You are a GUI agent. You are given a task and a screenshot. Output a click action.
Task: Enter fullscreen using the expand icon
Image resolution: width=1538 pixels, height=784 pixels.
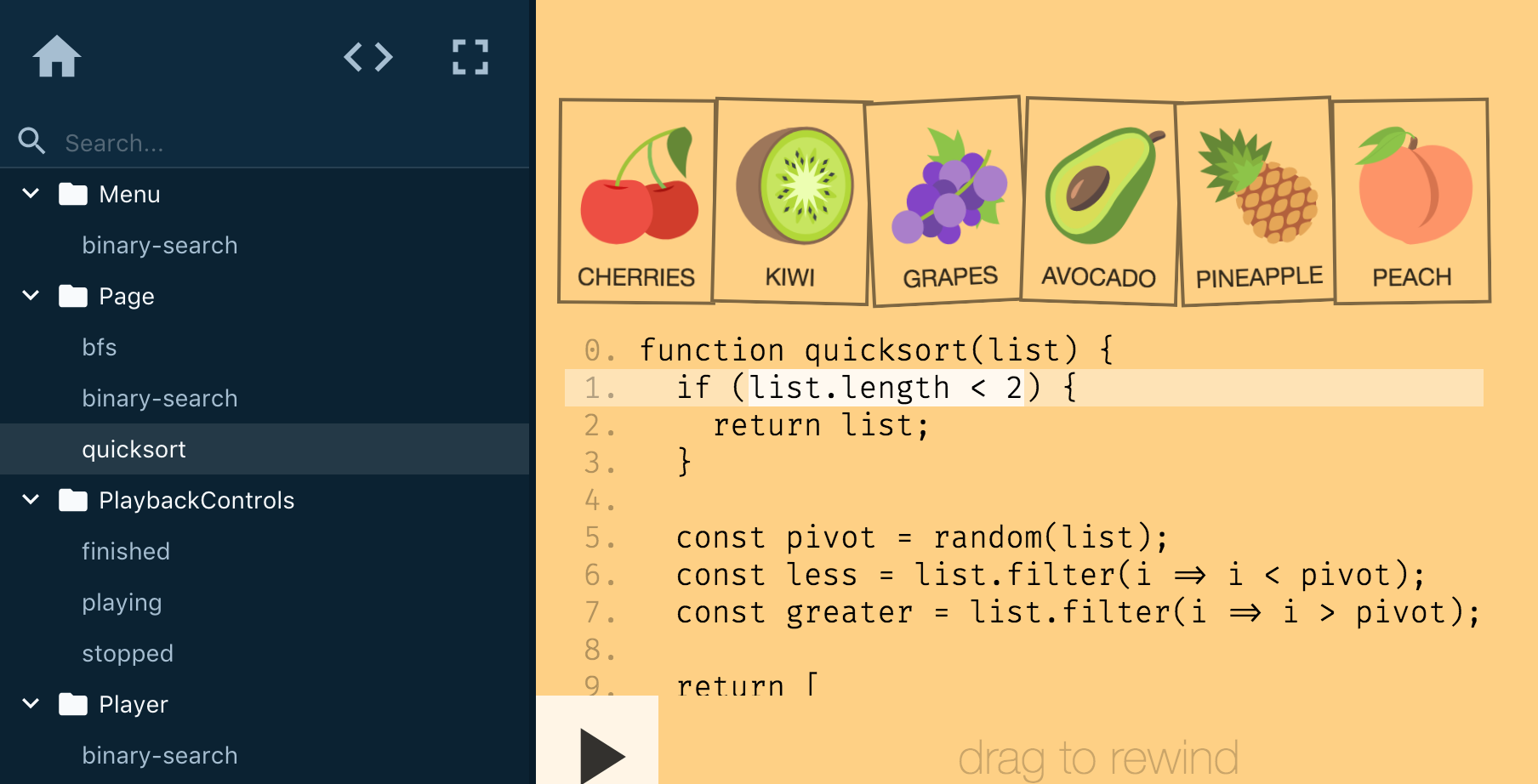click(470, 56)
